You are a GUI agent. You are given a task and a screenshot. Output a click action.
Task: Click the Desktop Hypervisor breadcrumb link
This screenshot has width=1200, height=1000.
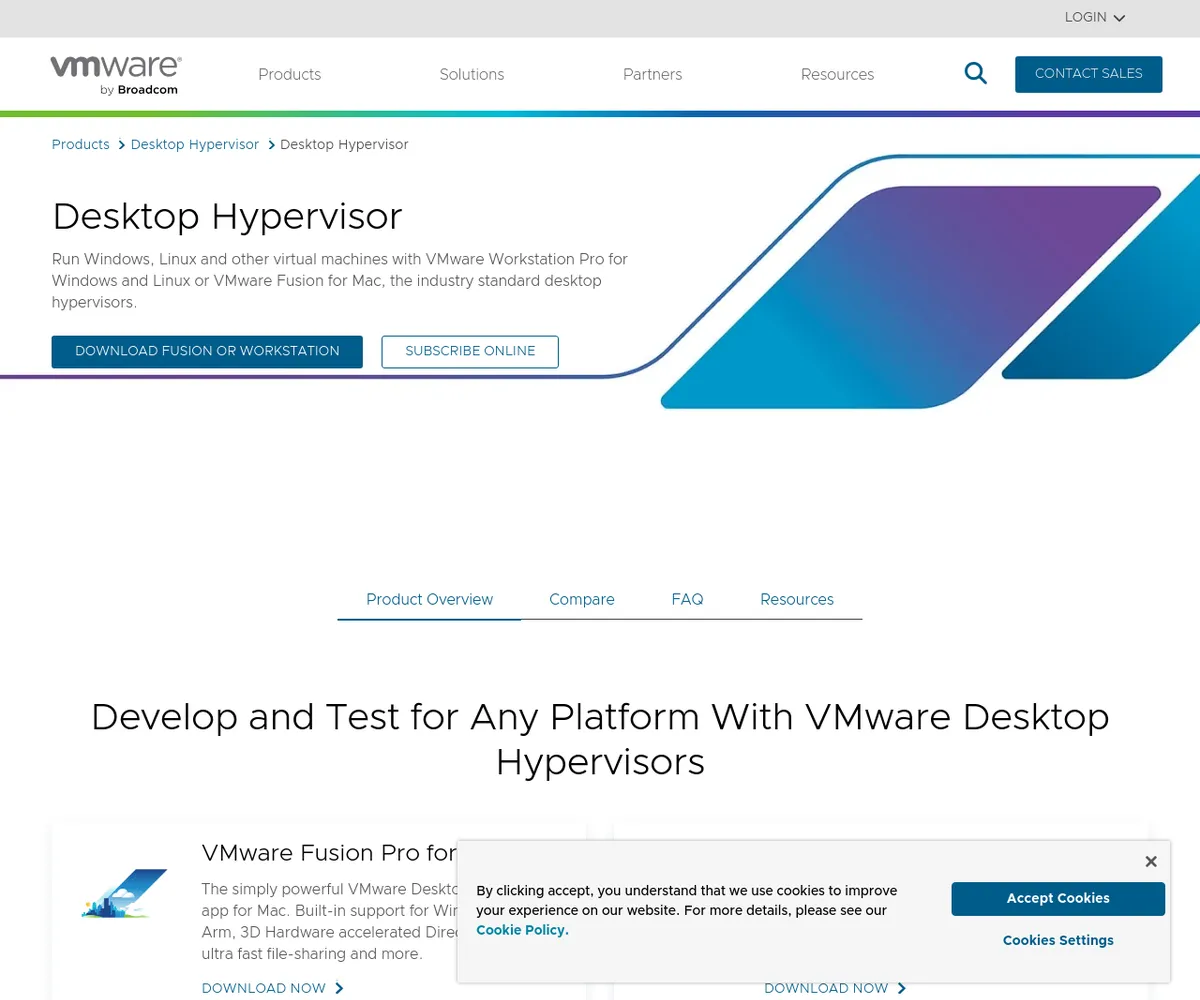tap(195, 145)
